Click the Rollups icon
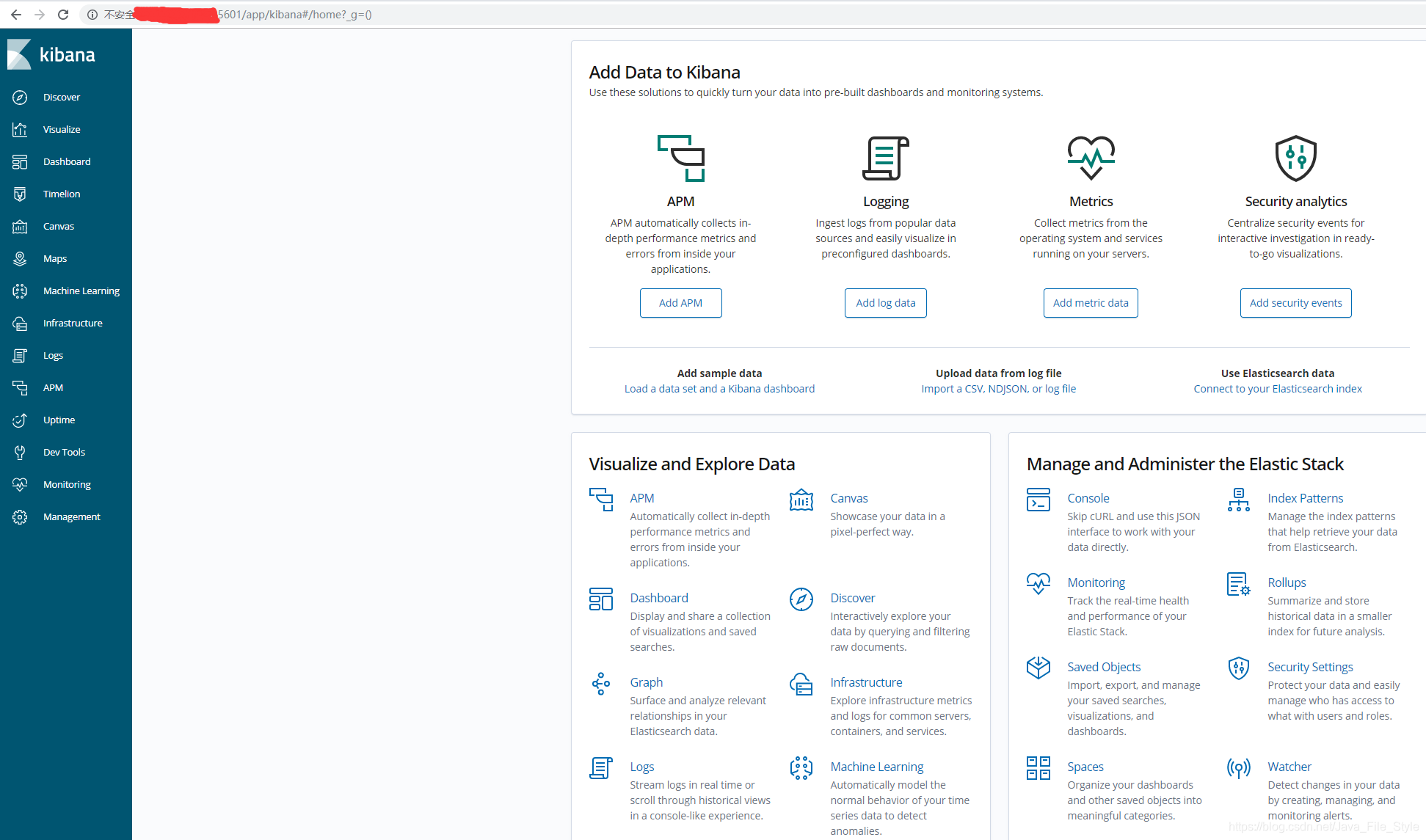Image resolution: width=1426 pixels, height=840 pixels. [1239, 584]
